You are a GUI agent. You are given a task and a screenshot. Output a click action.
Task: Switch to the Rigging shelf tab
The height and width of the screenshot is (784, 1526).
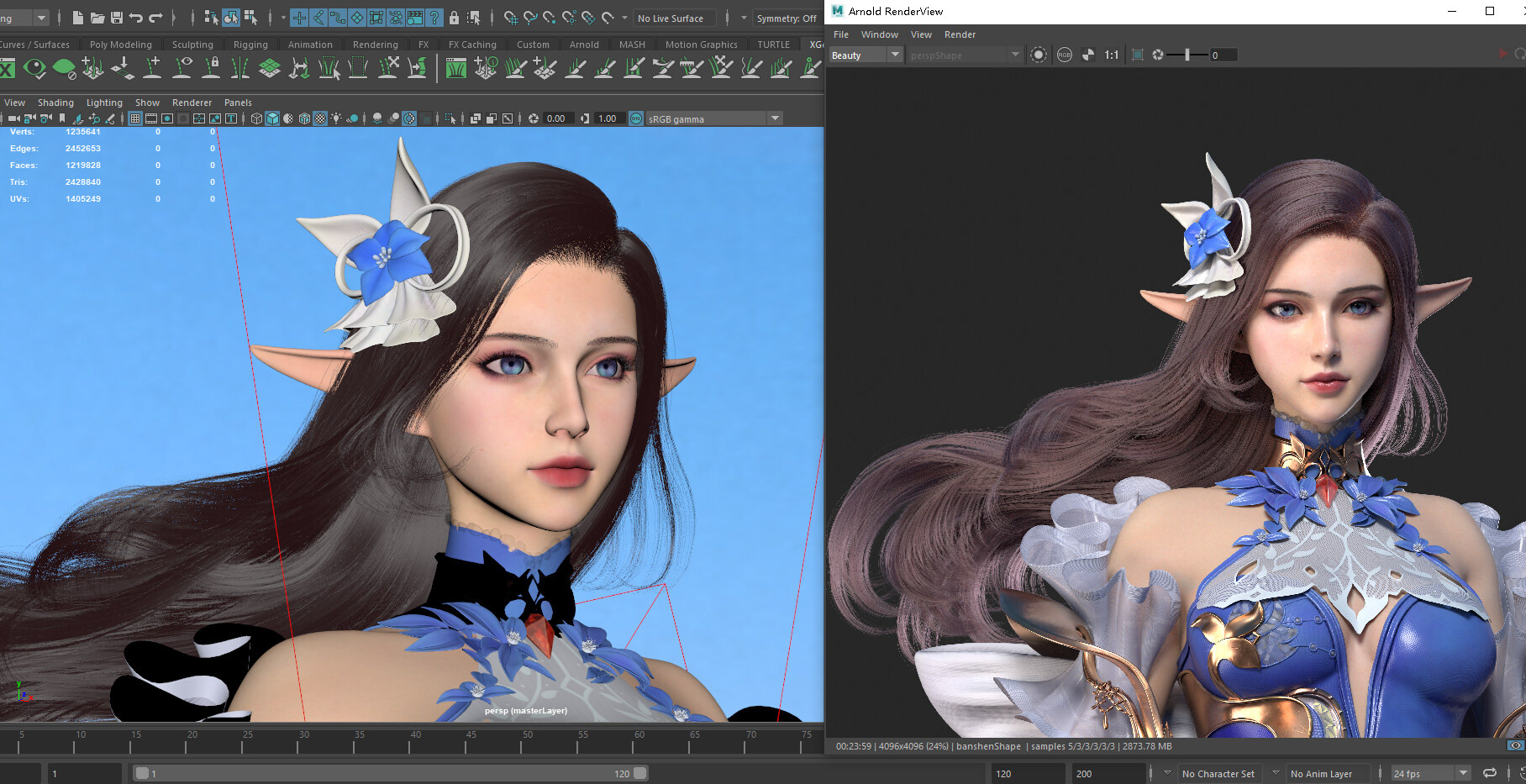pyautogui.click(x=250, y=45)
